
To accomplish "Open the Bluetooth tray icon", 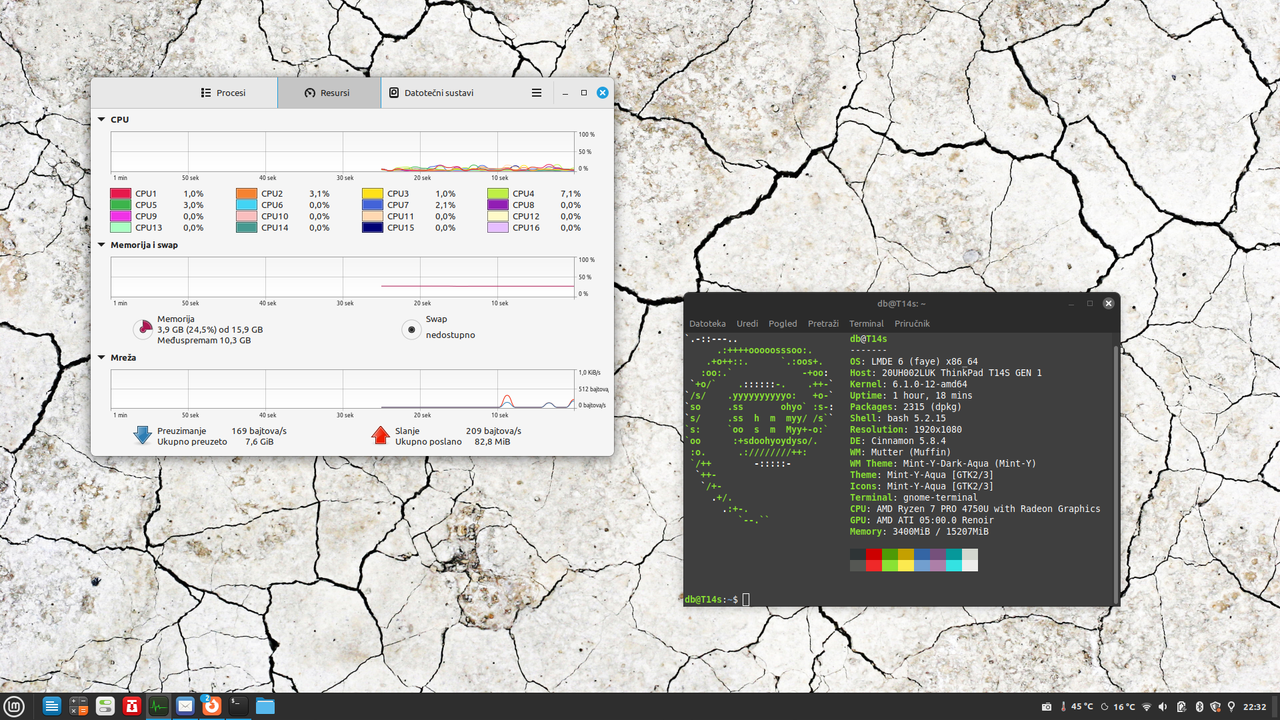I will pos(1199,707).
